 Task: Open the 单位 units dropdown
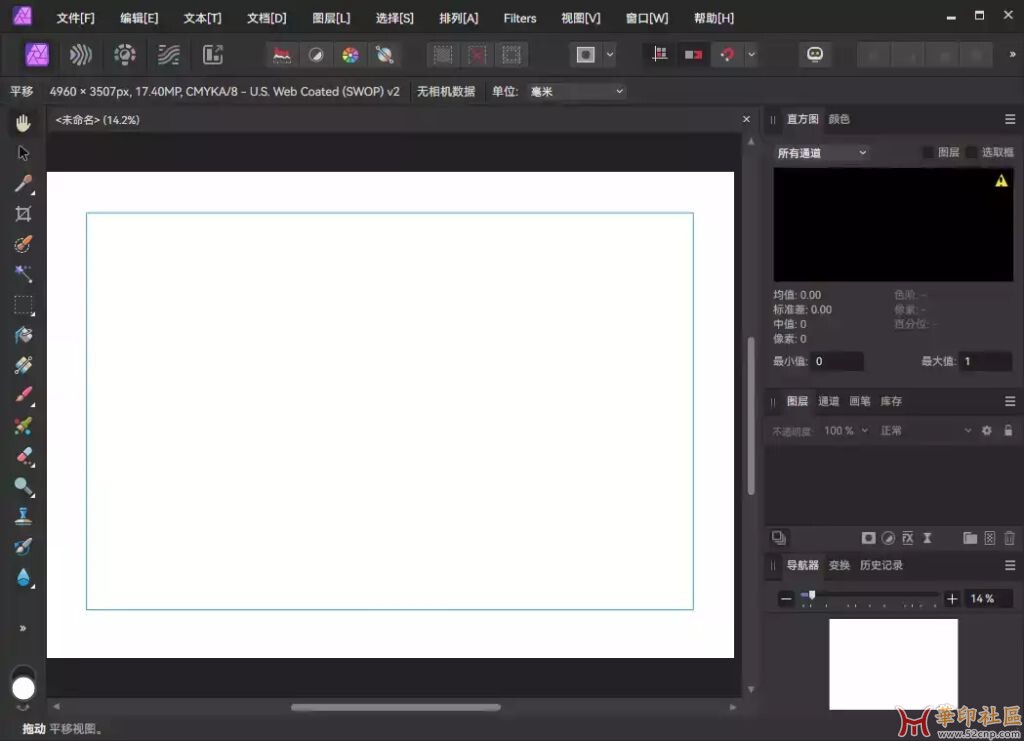[576, 91]
